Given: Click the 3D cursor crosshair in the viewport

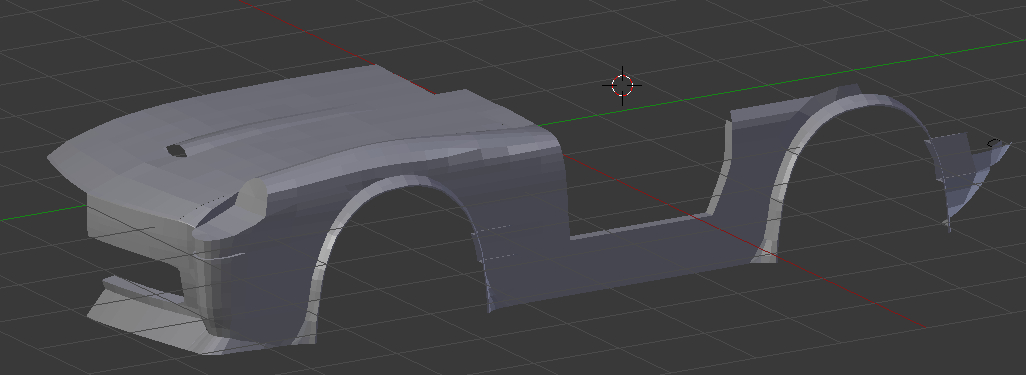Looking at the screenshot, I should [x=622, y=85].
